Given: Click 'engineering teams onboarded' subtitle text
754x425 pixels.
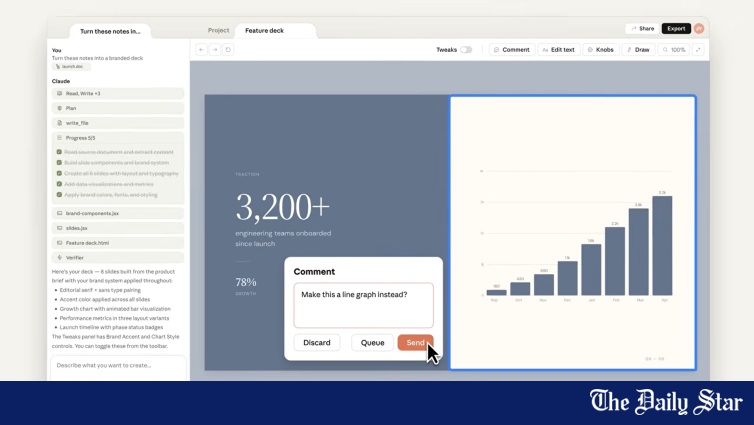Looking at the screenshot, I should (283, 233).
